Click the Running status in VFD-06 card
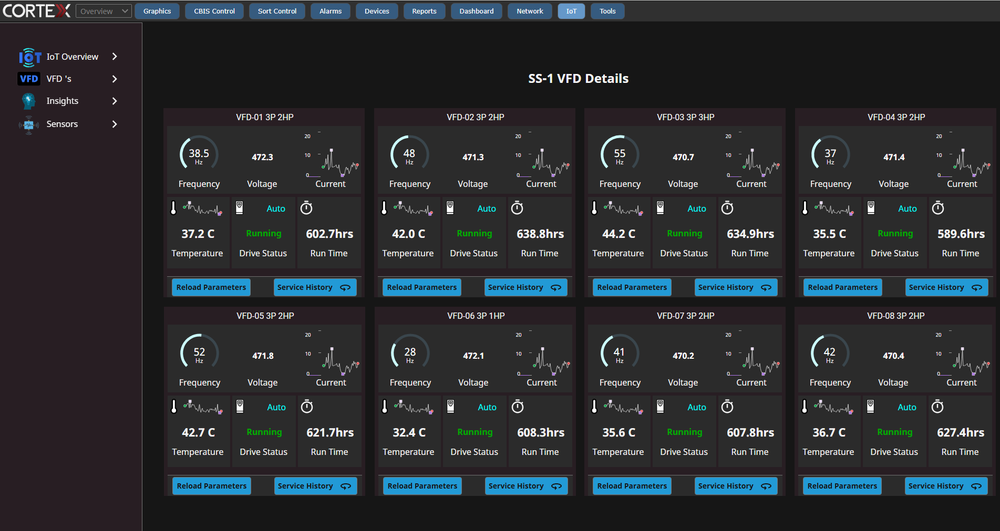This screenshot has width=1000, height=531. (474, 432)
